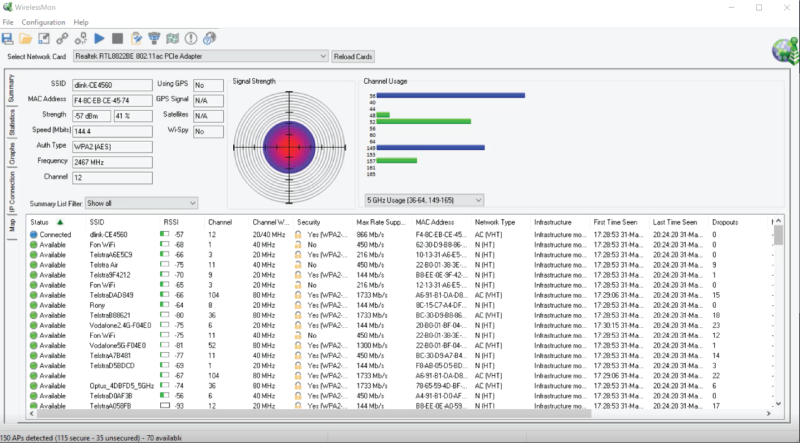Switch to the Map side tab
800x443 pixels.
pyautogui.click(x=11, y=225)
